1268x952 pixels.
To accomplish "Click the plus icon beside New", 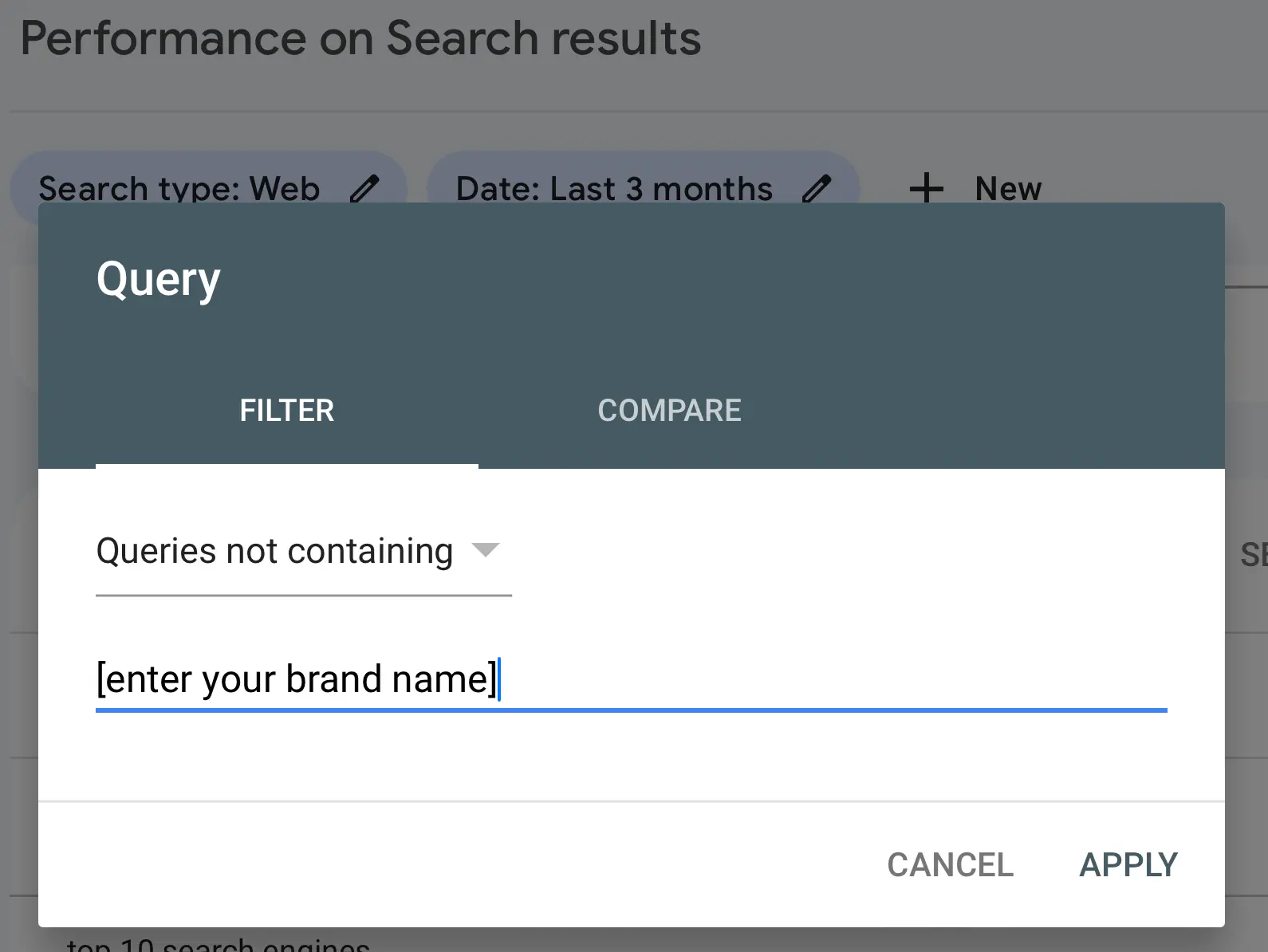I will pos(926,189).
